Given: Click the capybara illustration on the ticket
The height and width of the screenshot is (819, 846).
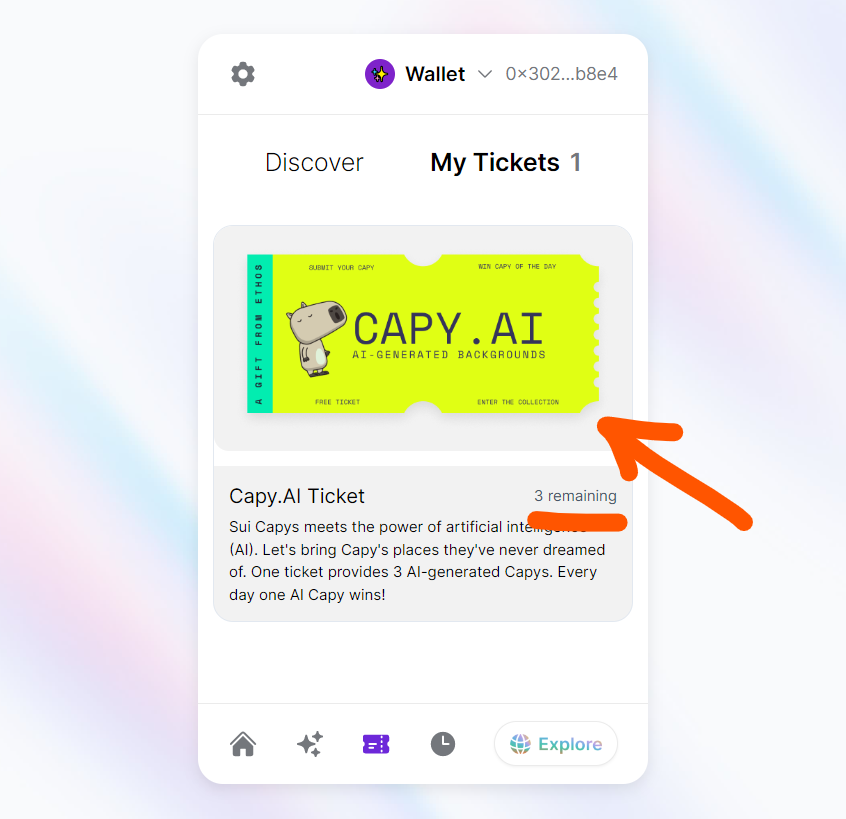Looking at the screenshot, I should [316, 338].
